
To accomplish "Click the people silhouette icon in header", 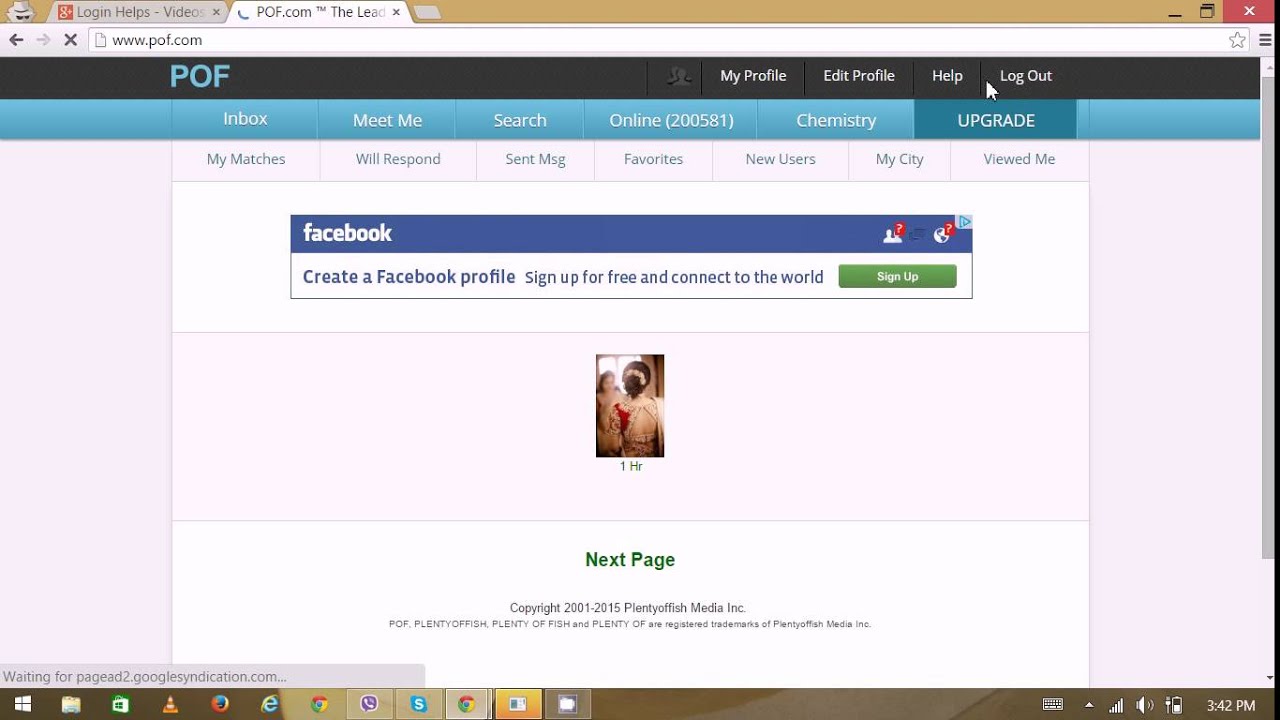I will pyautogui.click(x=679, y=76).
